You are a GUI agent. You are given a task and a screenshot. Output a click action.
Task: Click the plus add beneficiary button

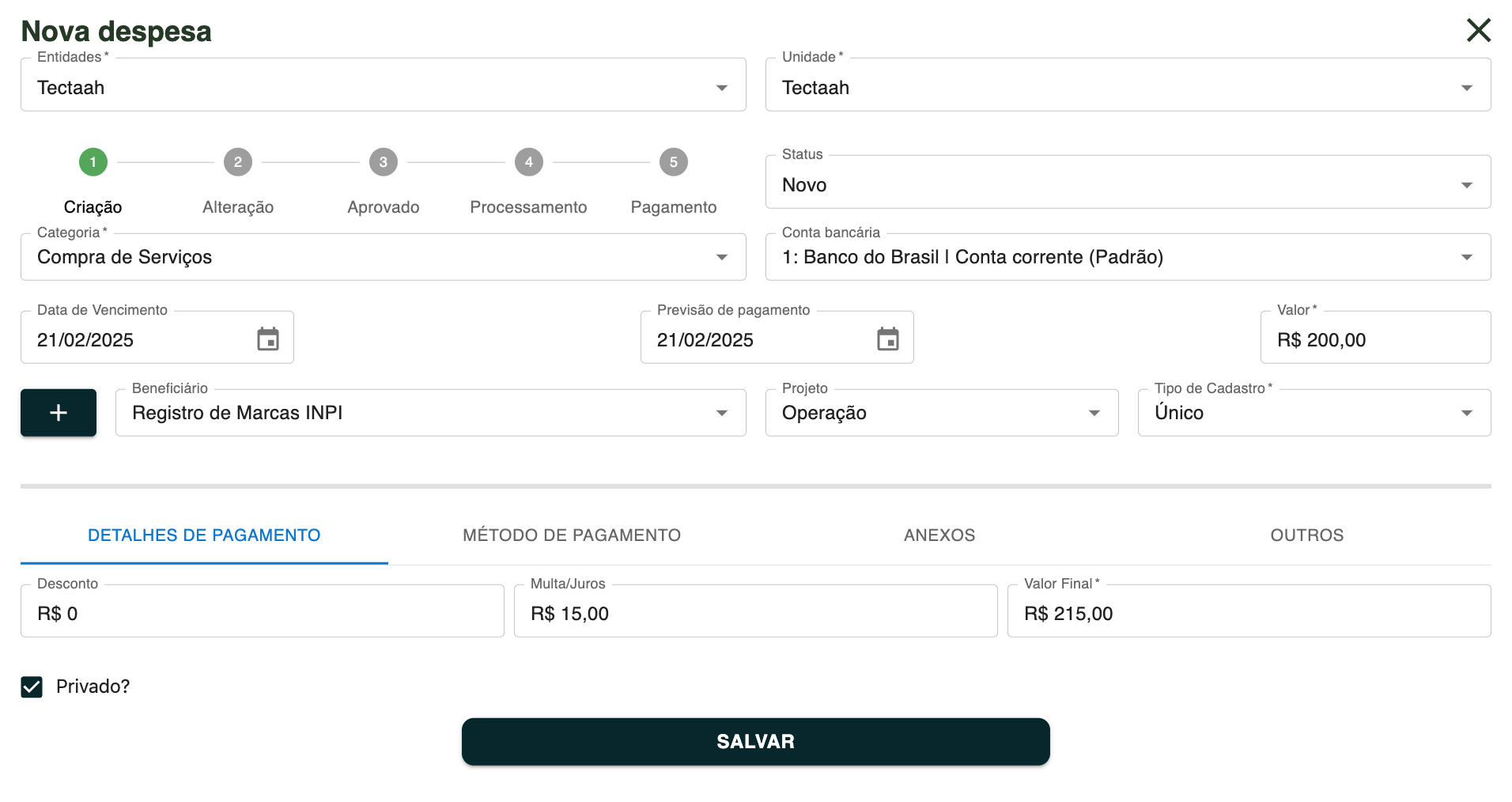59,413
